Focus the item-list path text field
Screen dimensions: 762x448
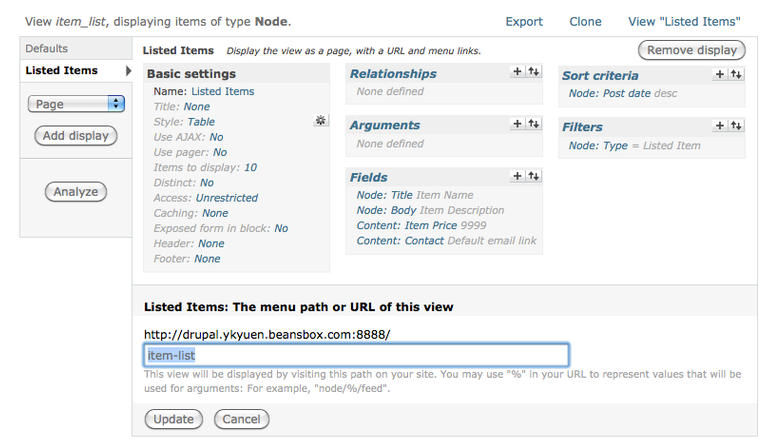click(356, 355)
